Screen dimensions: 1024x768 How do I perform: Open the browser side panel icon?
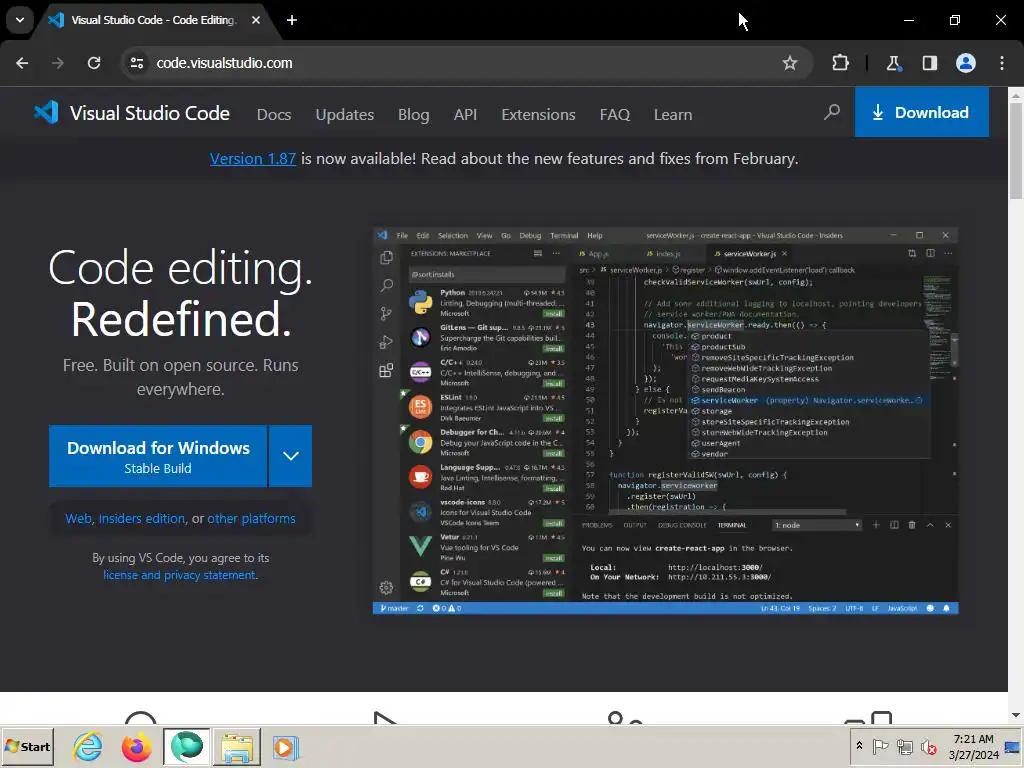[x=929, y=63]
